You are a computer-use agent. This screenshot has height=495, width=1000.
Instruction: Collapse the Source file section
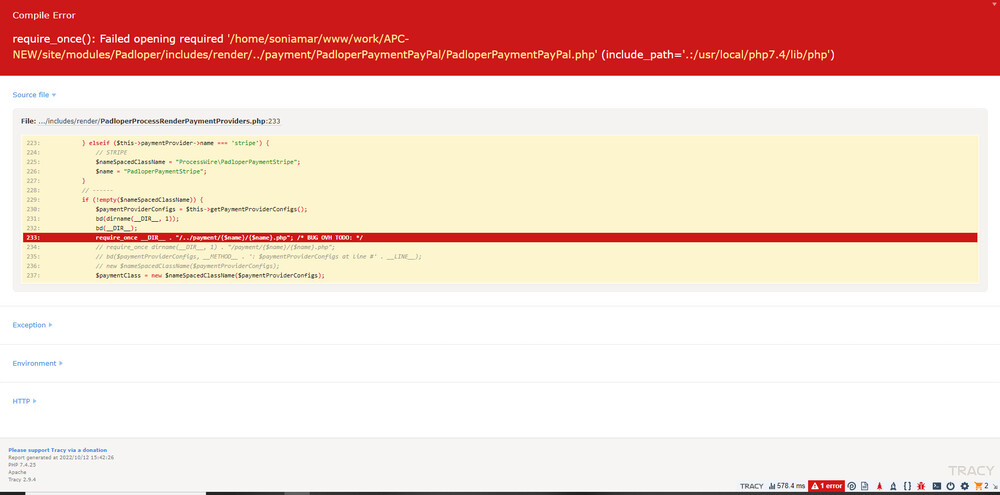(34, 95)
